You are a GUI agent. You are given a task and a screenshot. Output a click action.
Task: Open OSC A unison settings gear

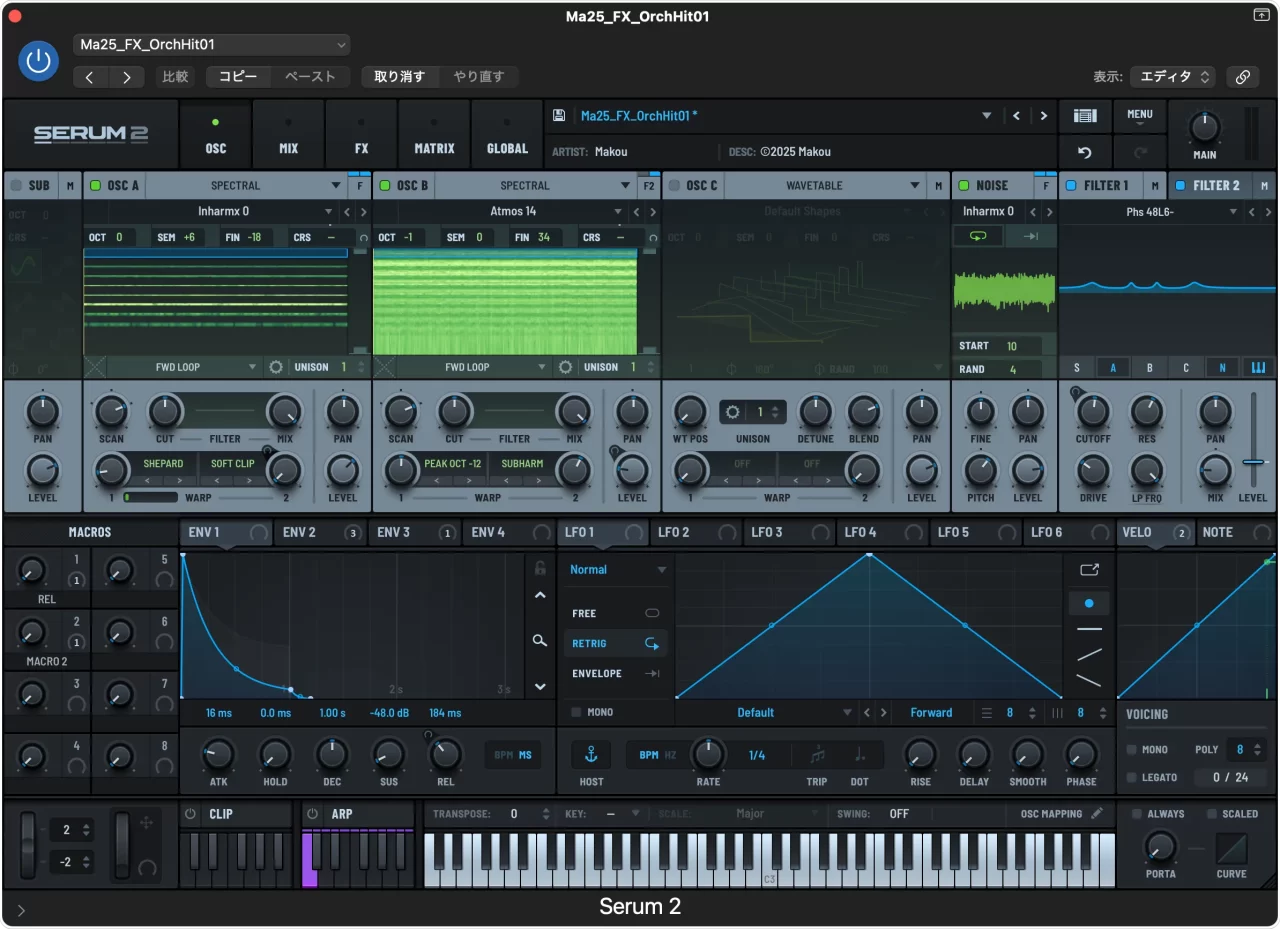point(276,367)
